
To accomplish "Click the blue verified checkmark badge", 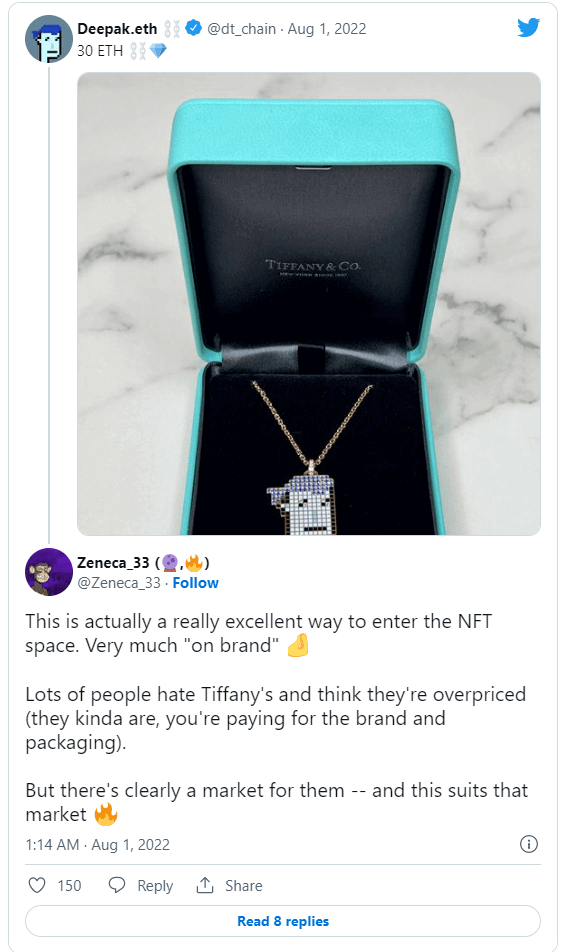I will (x=193, y=28).
